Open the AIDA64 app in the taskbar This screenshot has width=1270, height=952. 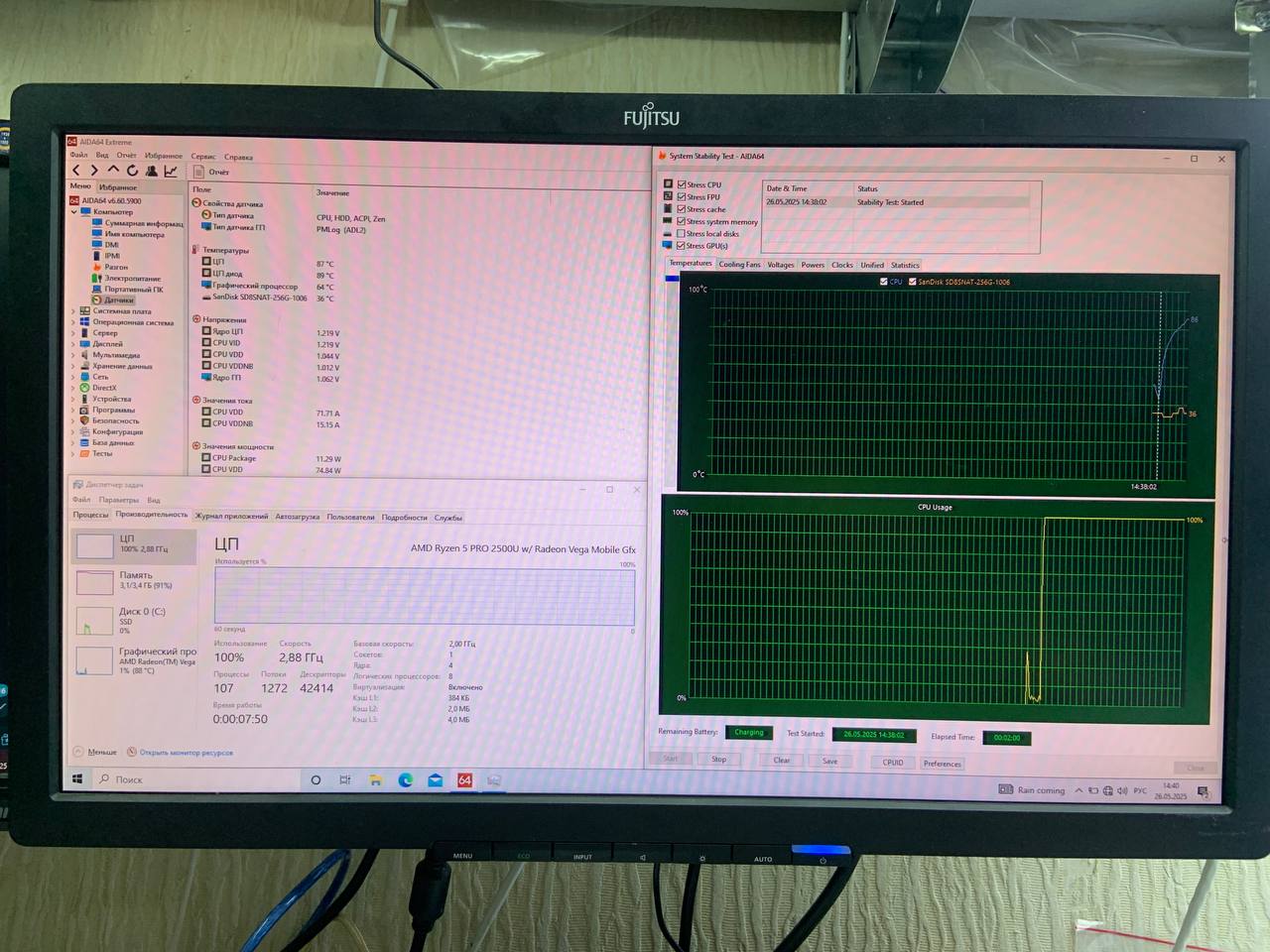click(463, 780)
